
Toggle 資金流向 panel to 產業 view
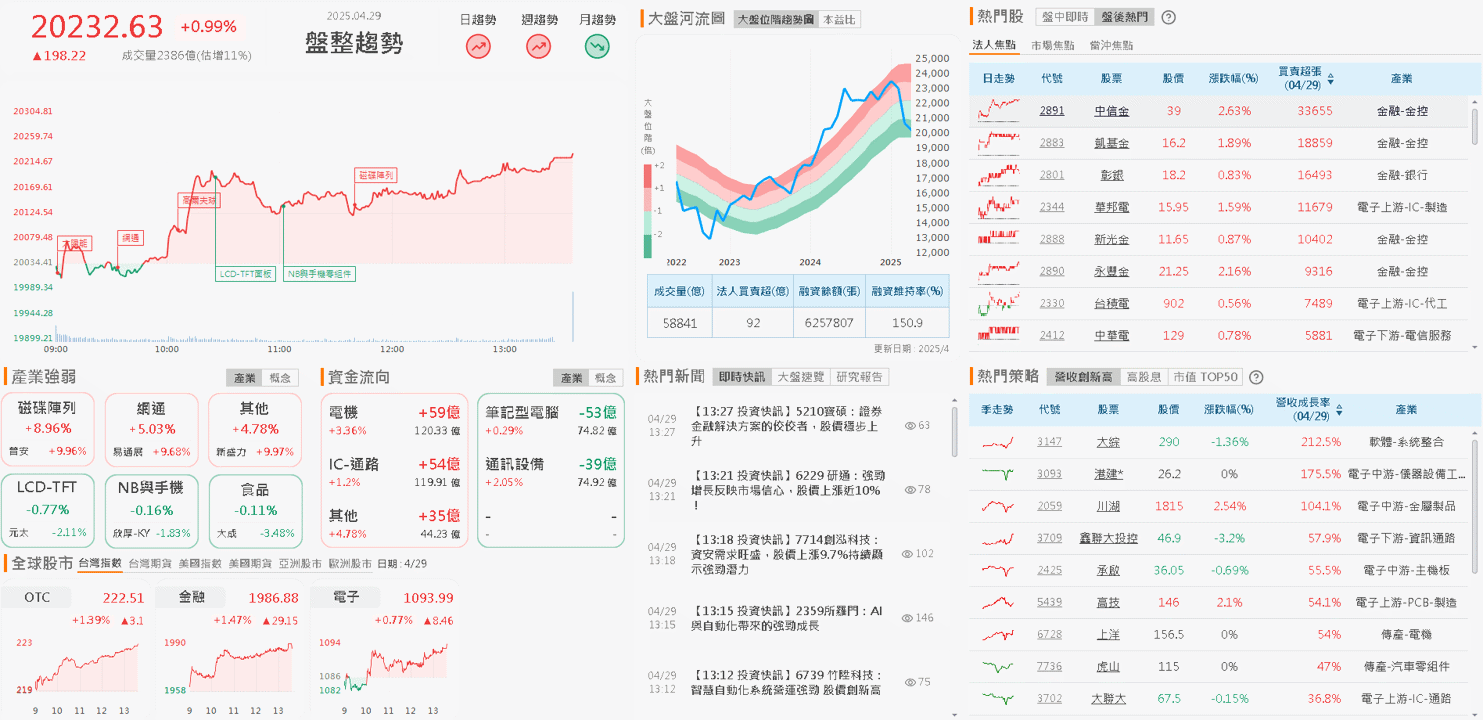571,378
